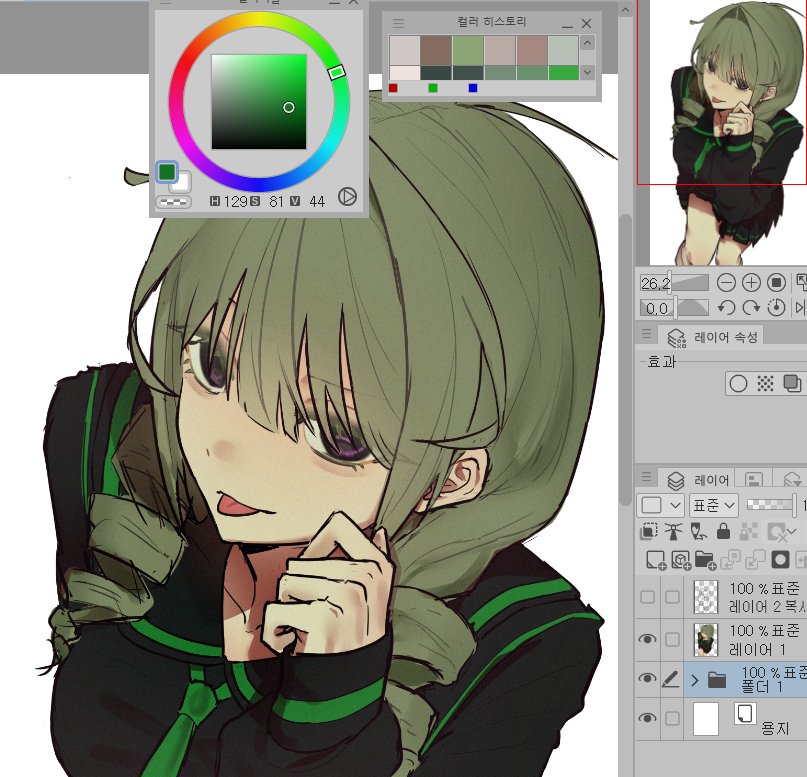
Task: Pick the bright green swatch in color history
Action: tap(563, 73)
